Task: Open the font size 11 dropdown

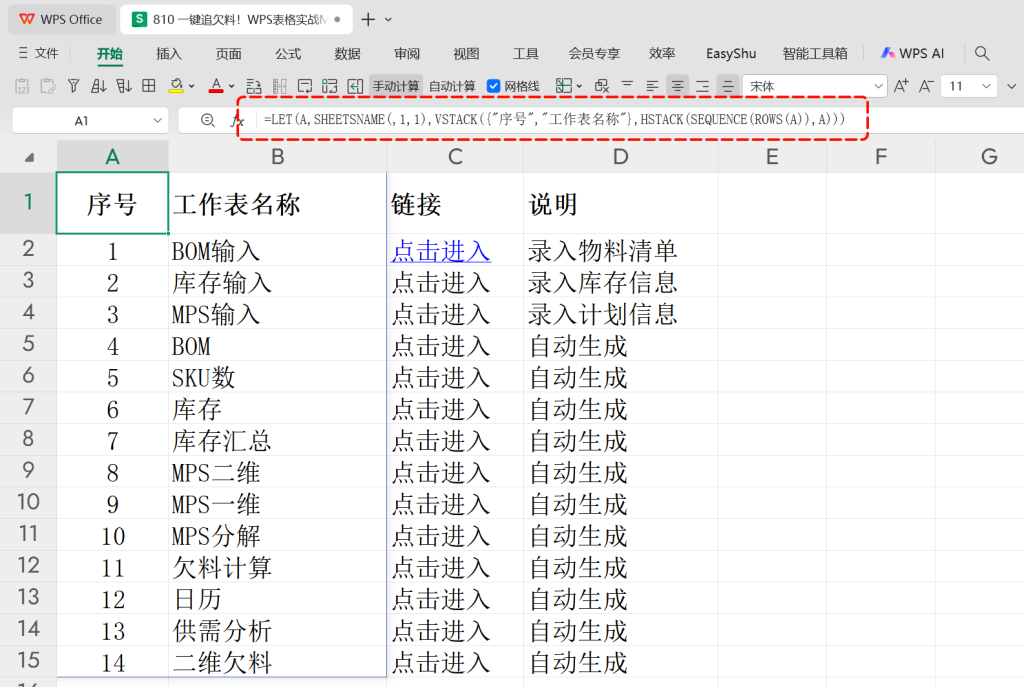Action: [986, 86]
